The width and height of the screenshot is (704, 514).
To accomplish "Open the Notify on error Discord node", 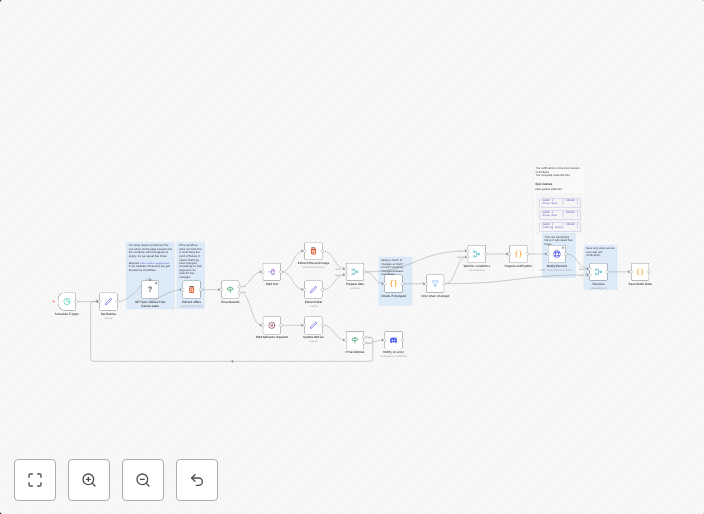I will click(x=393, y=340).
